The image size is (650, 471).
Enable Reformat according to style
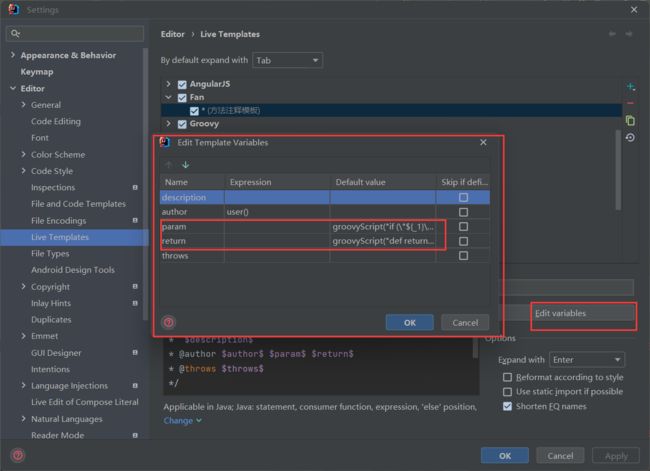[507, 377]
